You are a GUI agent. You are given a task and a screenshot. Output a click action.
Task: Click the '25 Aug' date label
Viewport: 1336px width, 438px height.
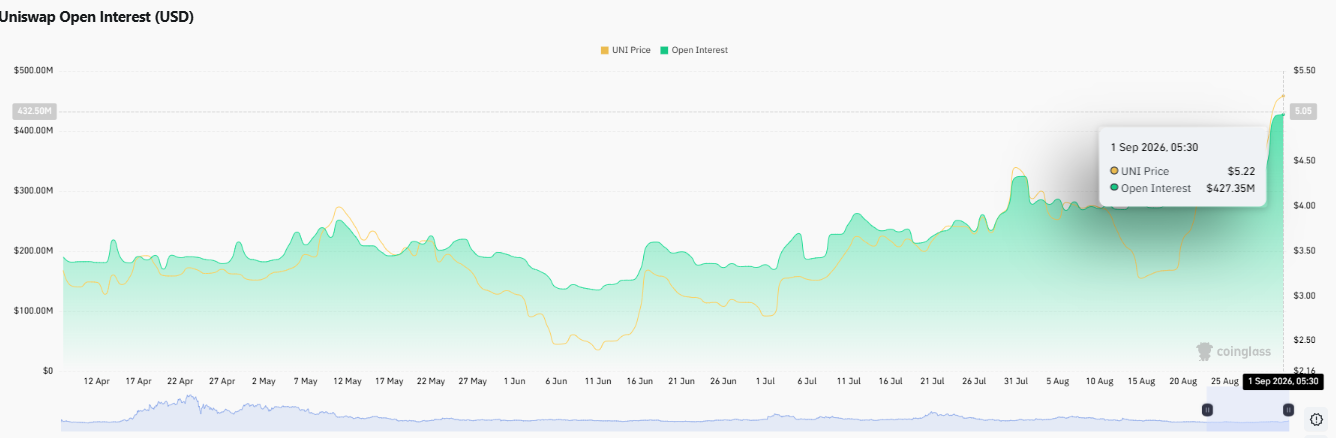[1224, 381]
